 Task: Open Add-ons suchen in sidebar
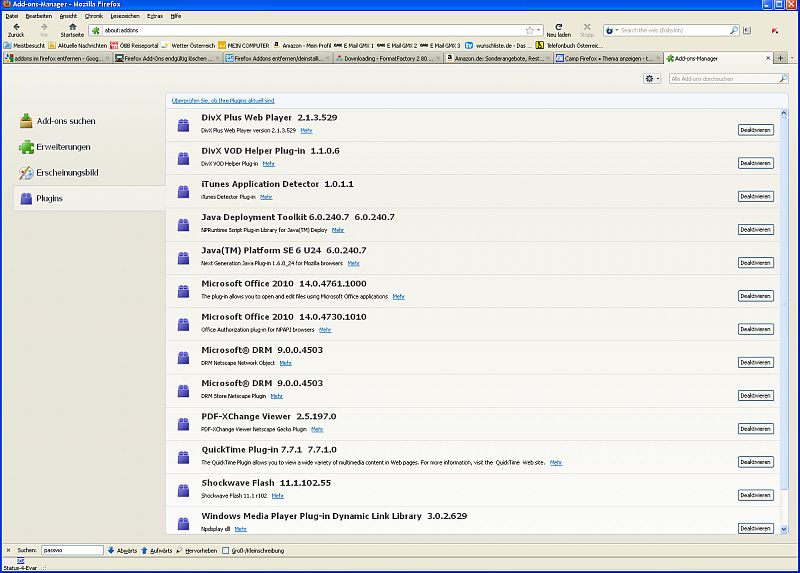(x=66, y=121)
